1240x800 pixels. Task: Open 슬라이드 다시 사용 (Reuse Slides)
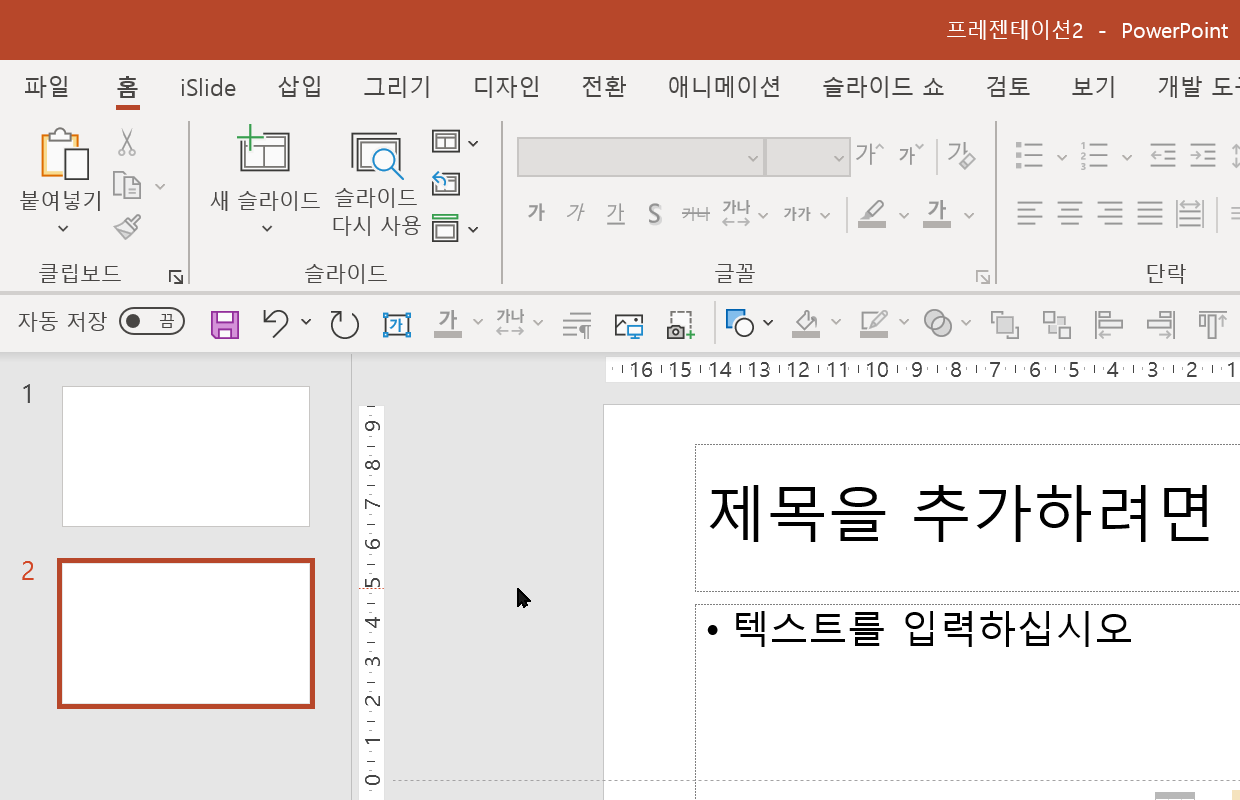[376, 155]
